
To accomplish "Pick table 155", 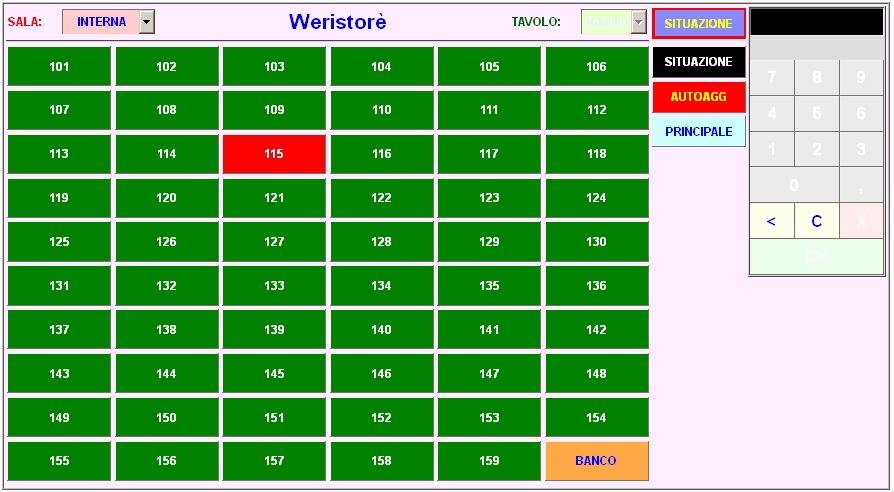I will [x=59, y=461].
